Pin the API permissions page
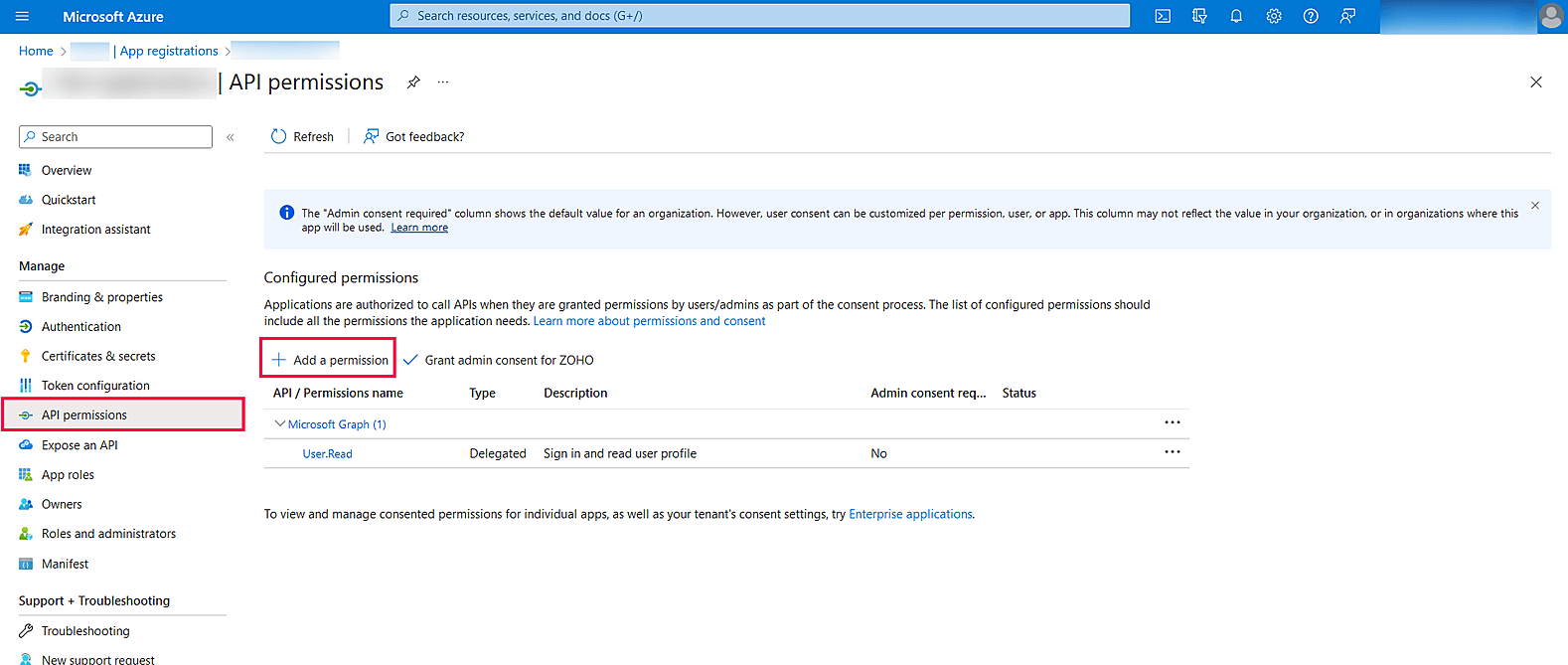 click(x=413, y=83)
